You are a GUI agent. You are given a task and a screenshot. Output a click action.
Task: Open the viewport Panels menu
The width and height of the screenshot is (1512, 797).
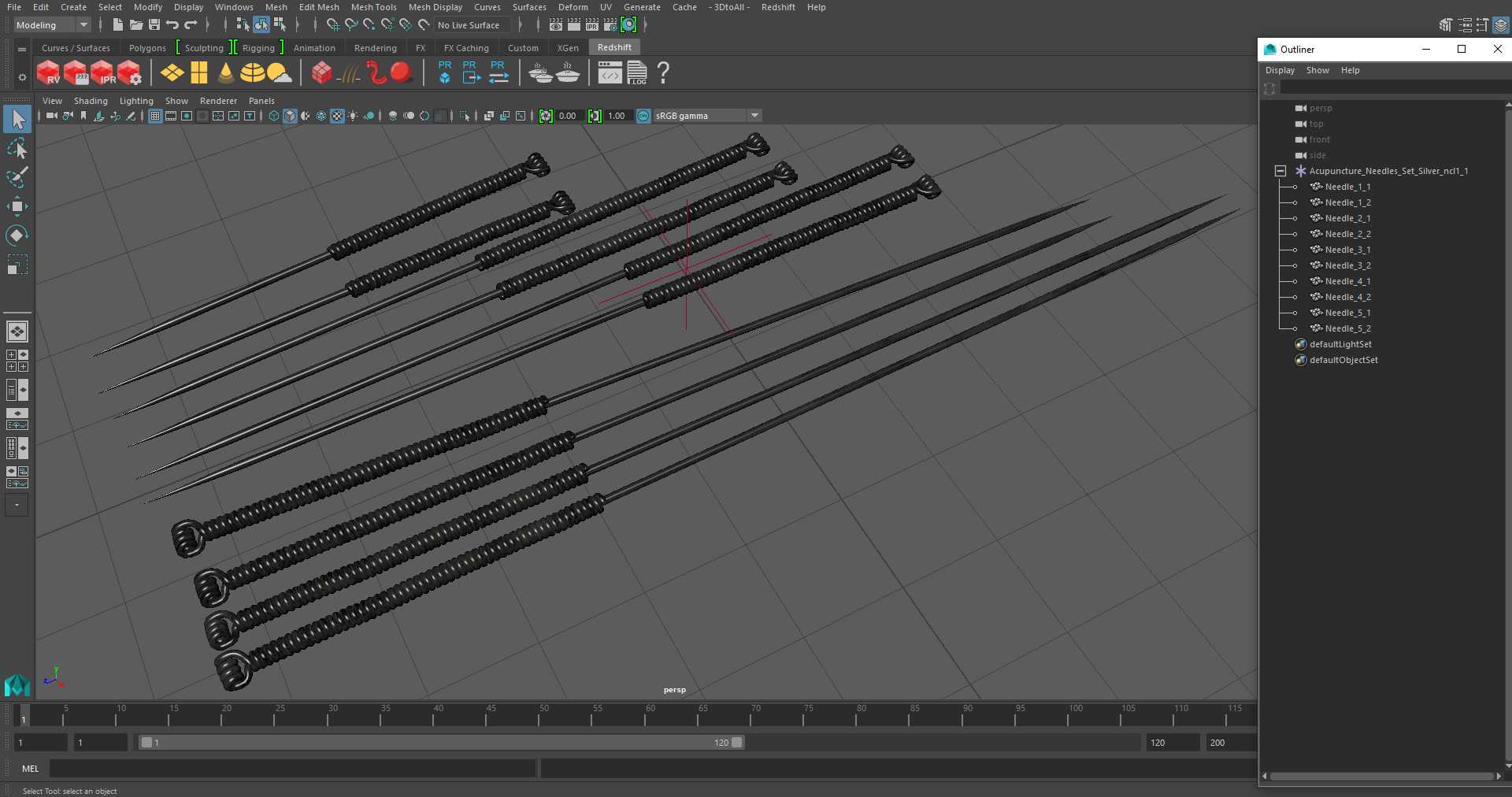pos(261,101)
